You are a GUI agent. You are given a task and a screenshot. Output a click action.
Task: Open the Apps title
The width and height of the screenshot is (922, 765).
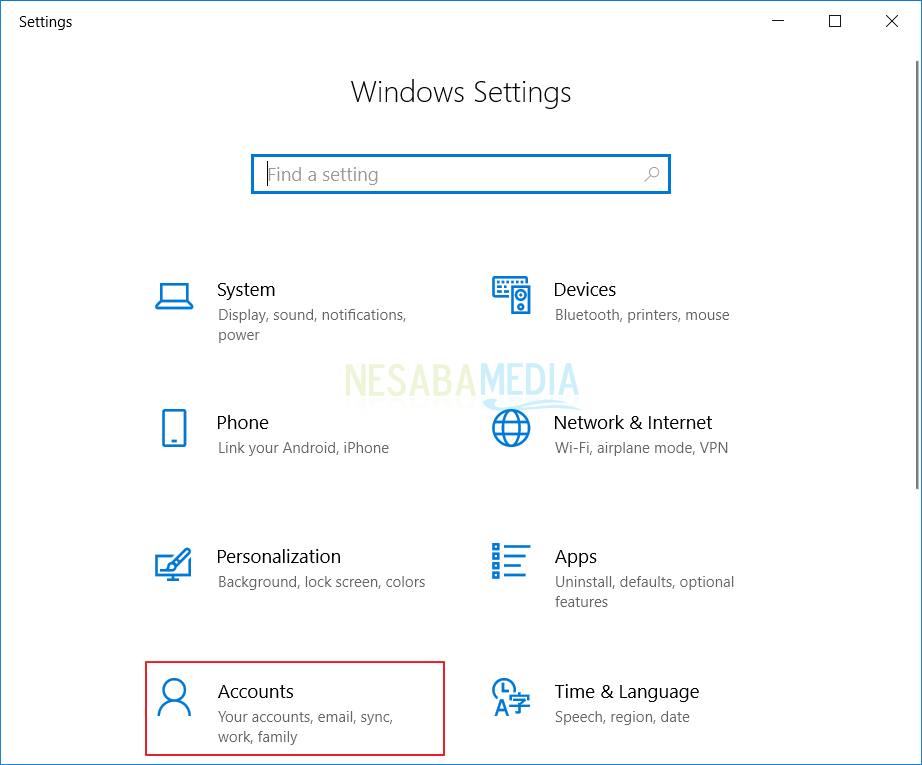click(576, 557)
